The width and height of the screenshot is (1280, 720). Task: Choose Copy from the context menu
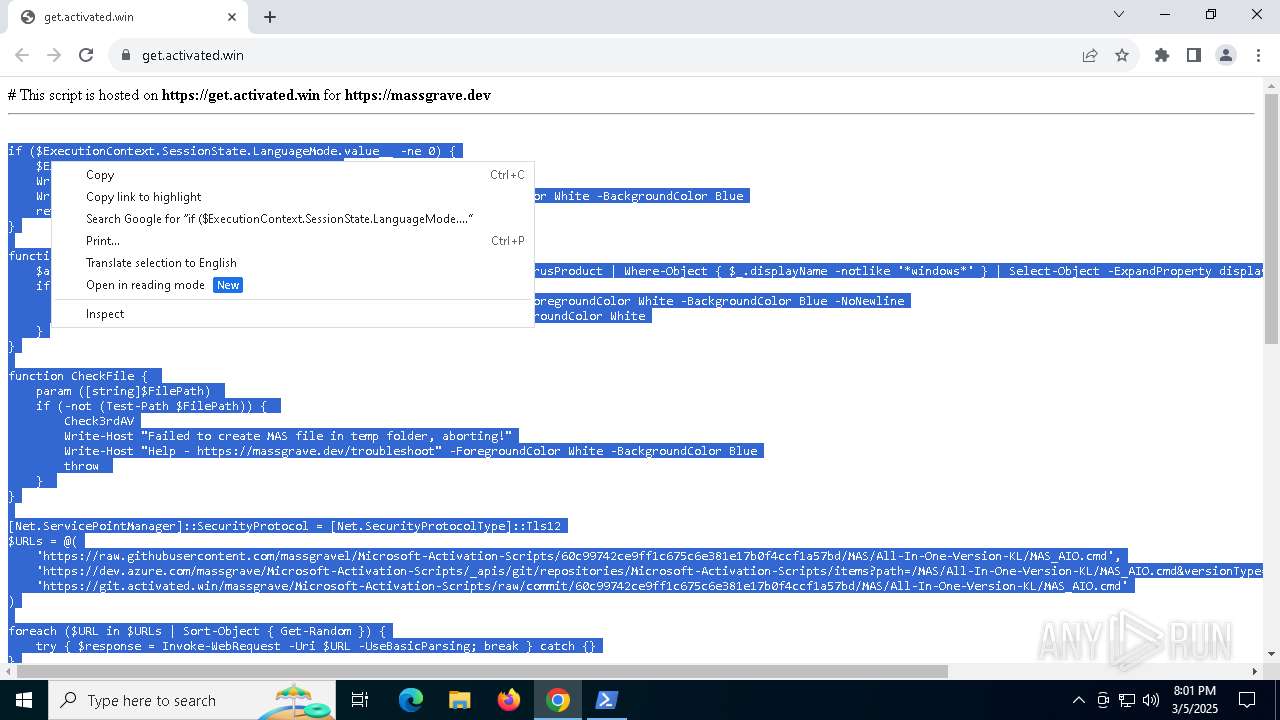pyautogui.click(x=292, y=175)
